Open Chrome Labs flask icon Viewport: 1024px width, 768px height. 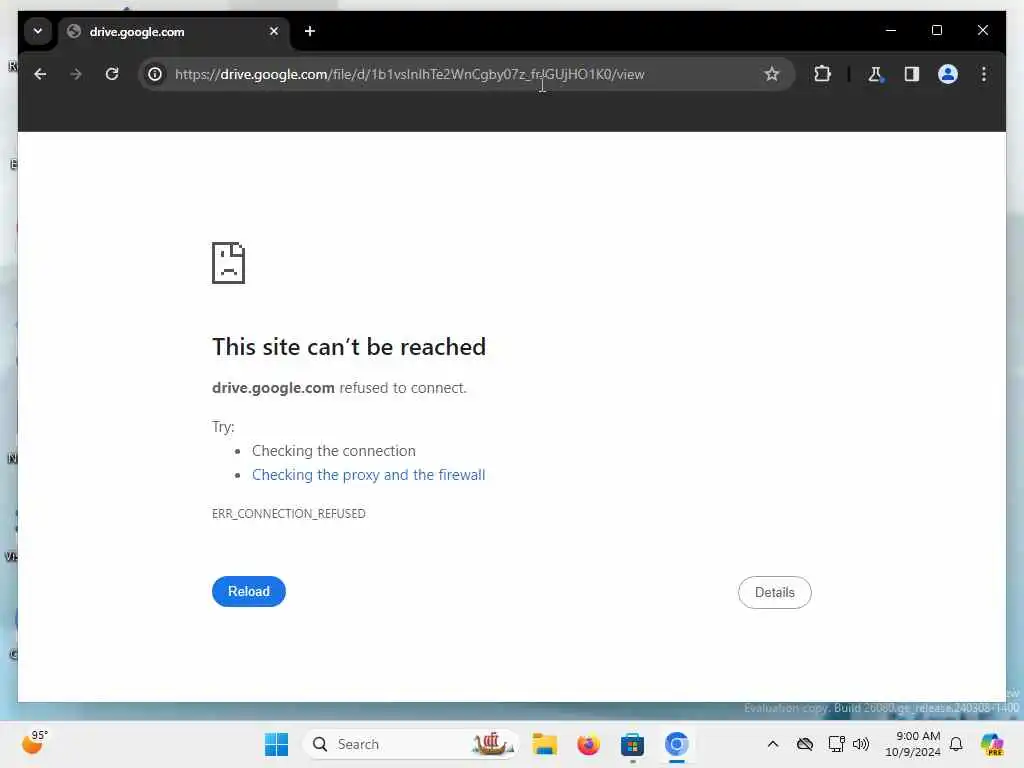pos(875,74)
